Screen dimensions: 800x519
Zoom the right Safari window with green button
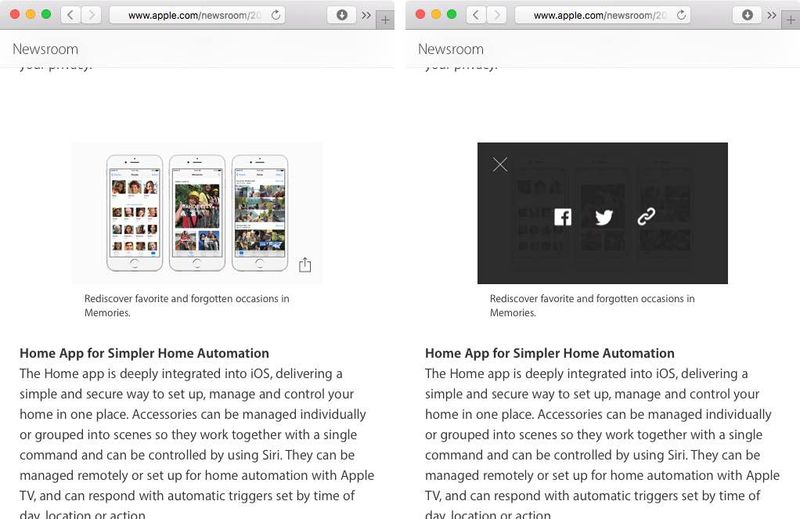coord(452,14)
